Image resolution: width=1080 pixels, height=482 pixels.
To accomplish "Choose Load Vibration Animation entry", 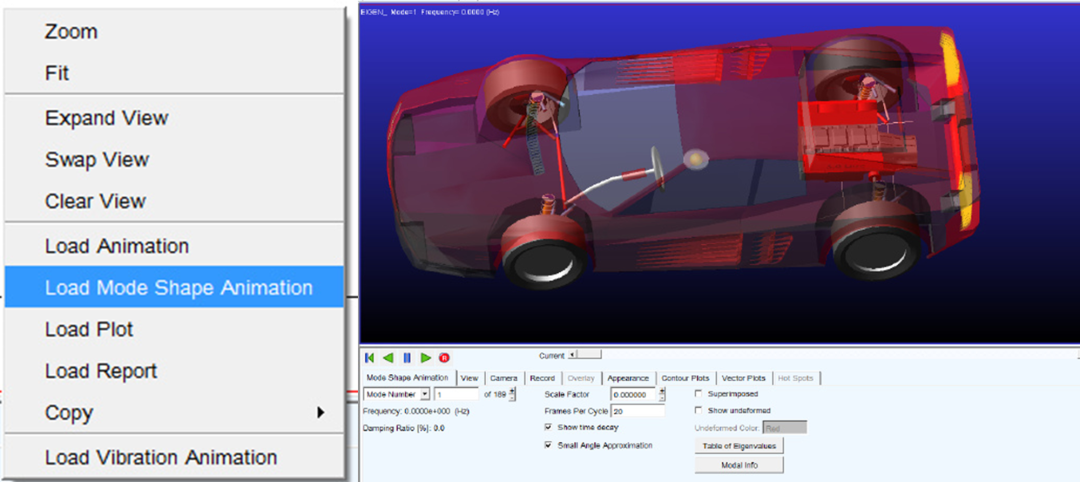I will pyautogui.click(x=174, y=457).
